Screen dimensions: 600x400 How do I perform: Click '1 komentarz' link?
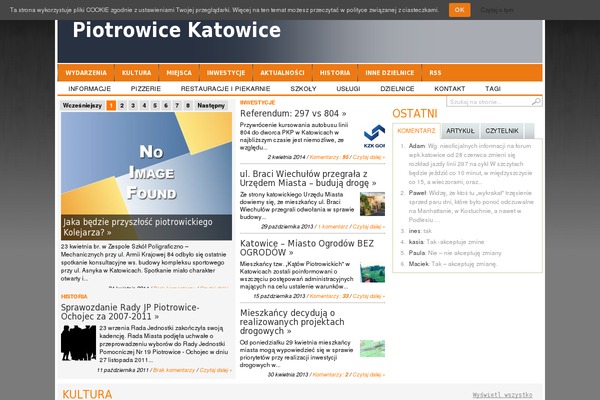pos(333,227)
